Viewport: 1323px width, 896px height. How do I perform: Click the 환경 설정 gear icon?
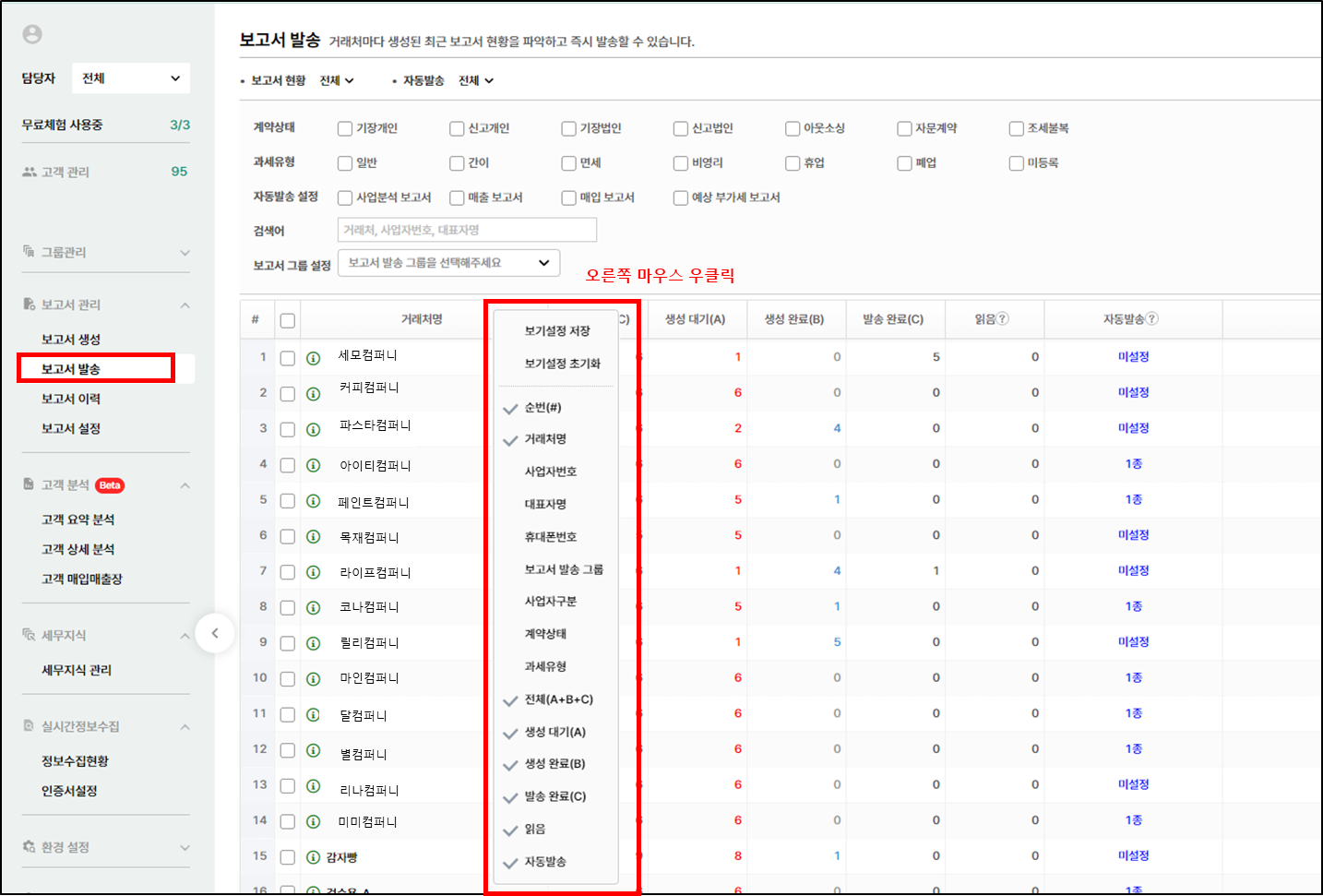coord(30,847)
